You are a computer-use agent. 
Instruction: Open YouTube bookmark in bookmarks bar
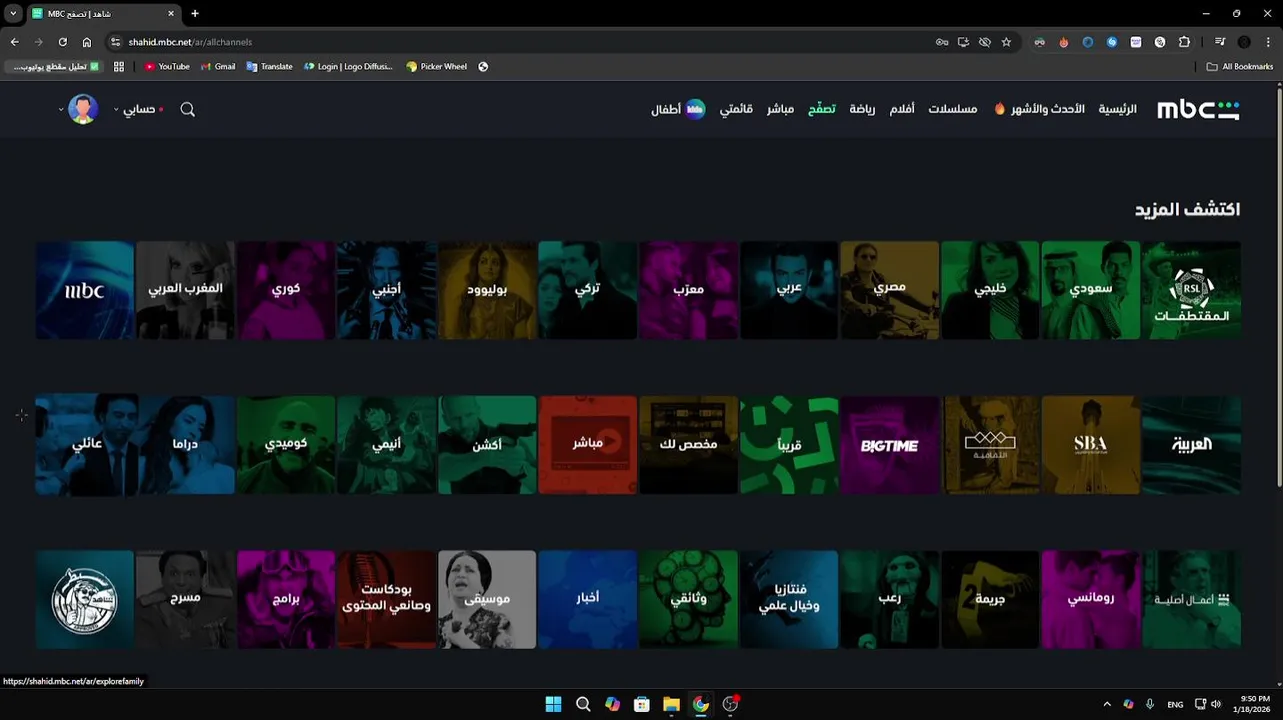click(167, 67)
